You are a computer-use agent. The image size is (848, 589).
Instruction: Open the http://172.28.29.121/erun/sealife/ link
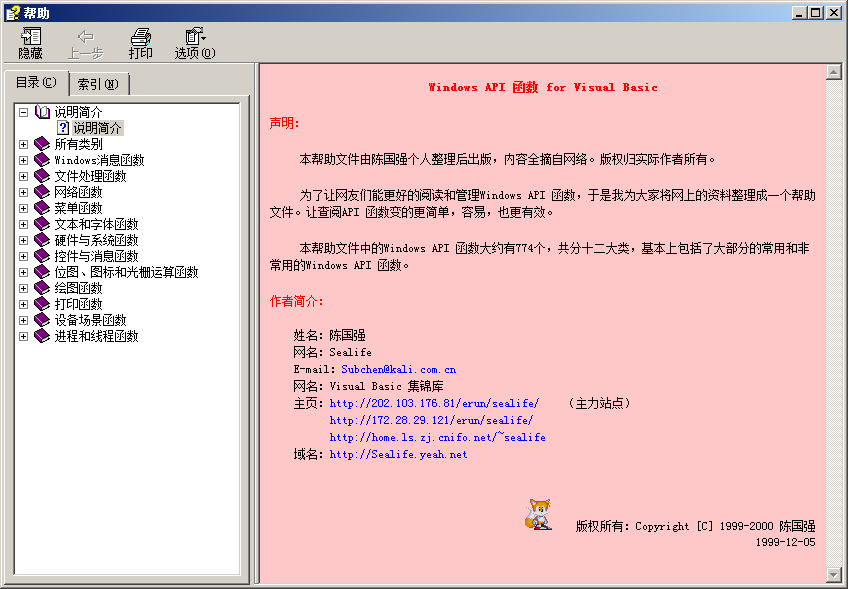tap(432, 420)
